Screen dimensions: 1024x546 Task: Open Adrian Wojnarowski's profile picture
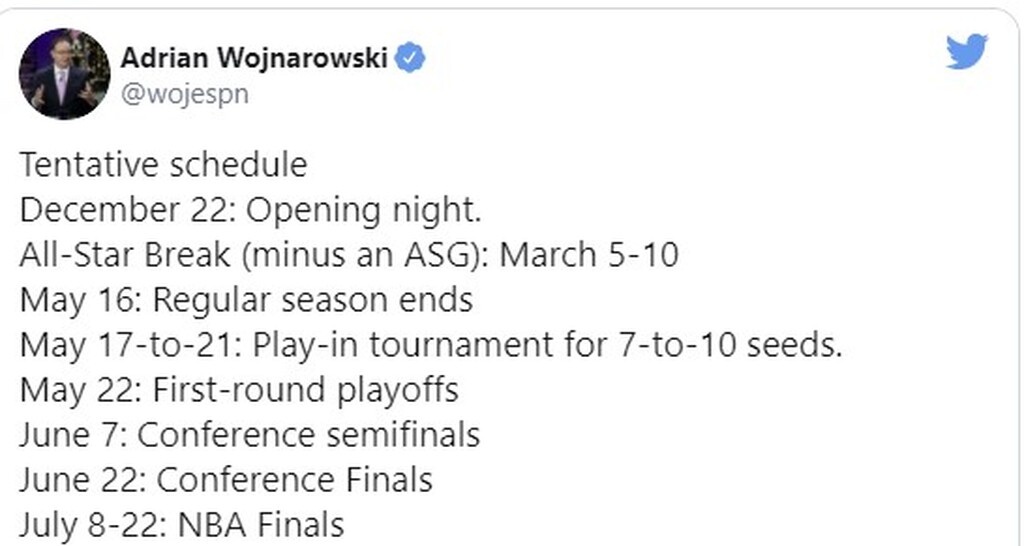64,74
